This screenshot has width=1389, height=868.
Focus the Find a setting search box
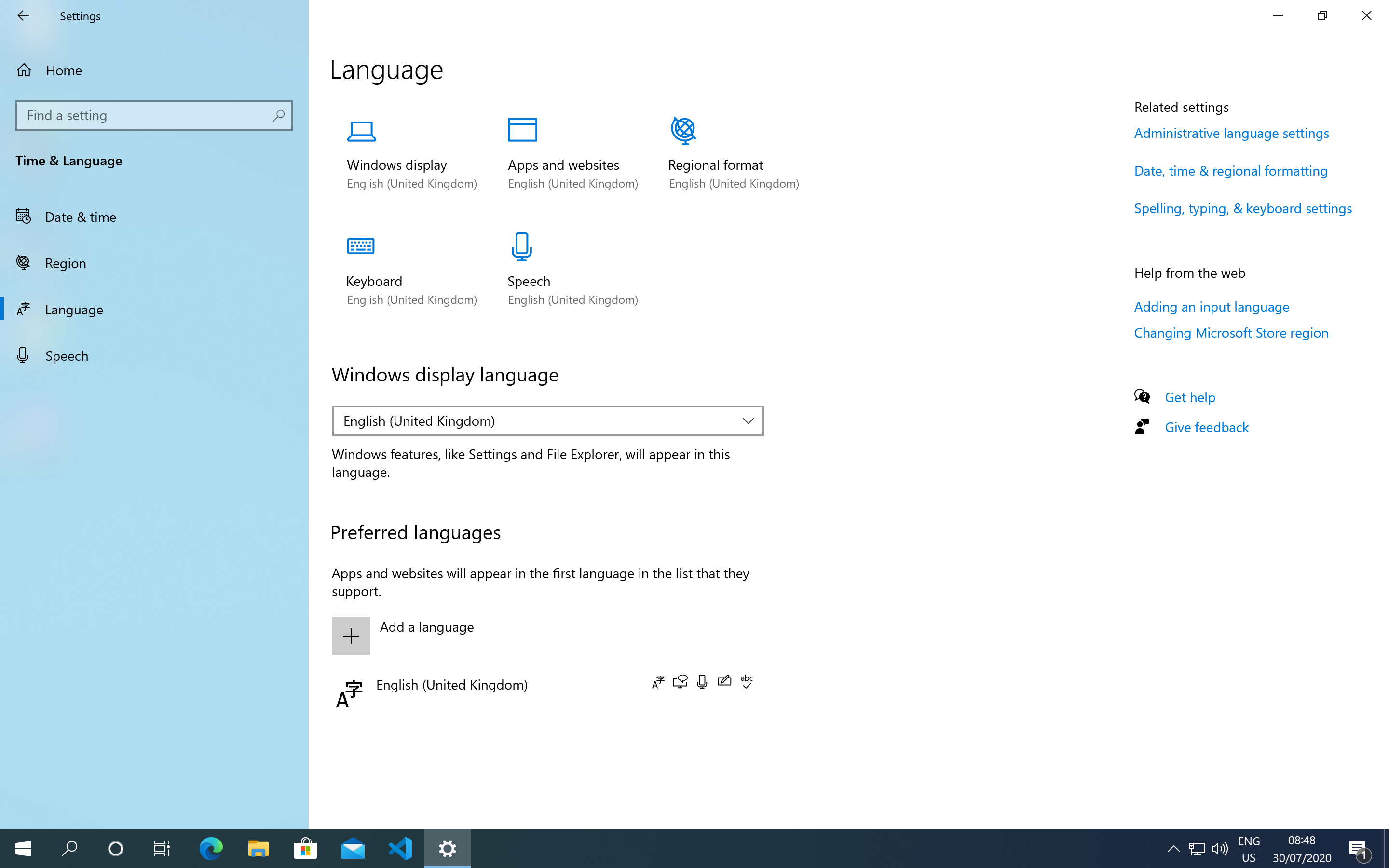pos(154,115)
